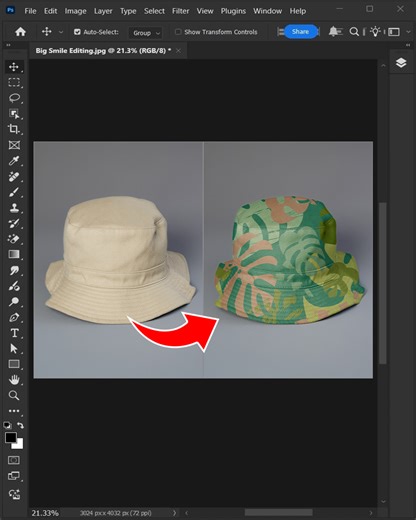Open the Discover lightbulb panel
This screenshot has height=520, width=416.
[x=375, y=32]
